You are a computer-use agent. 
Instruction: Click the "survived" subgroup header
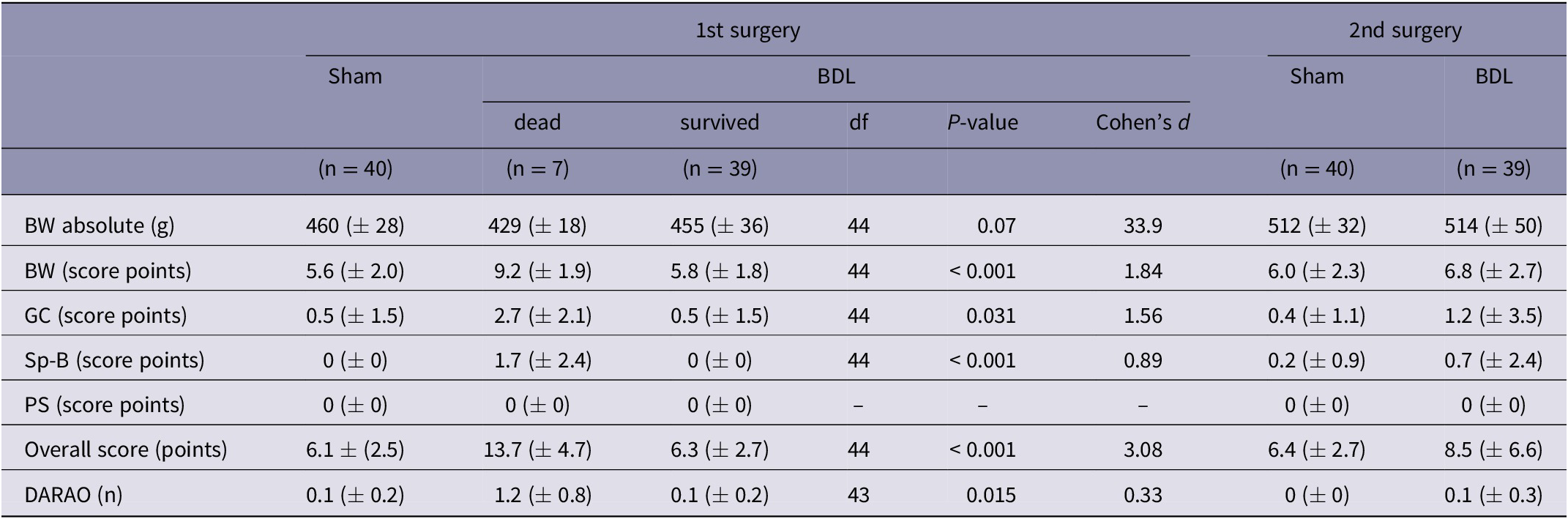tap(719, 122)
